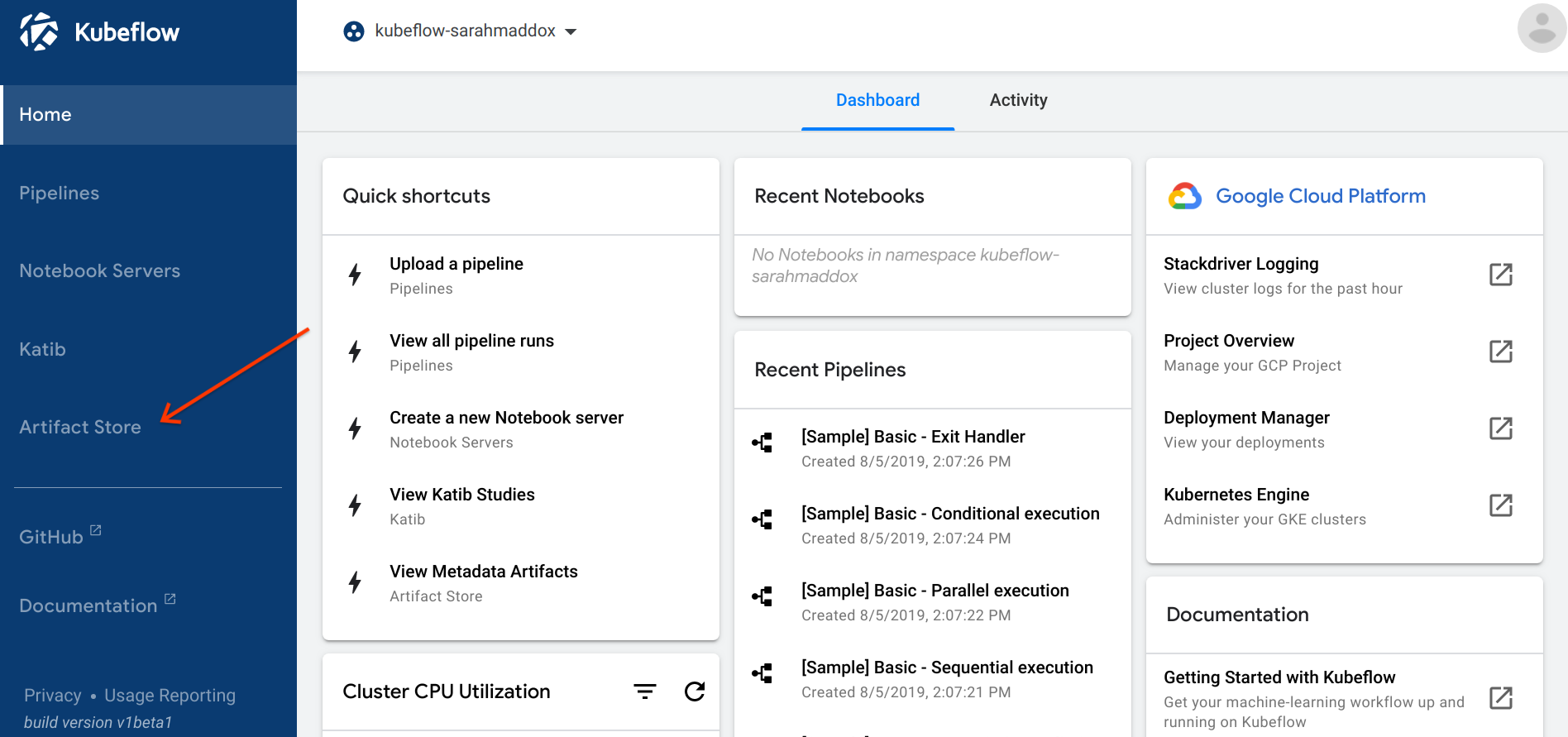The image size is (1568, 737).
Task: Switch to the Activity tab
Action: click(x=1018, y=100)
